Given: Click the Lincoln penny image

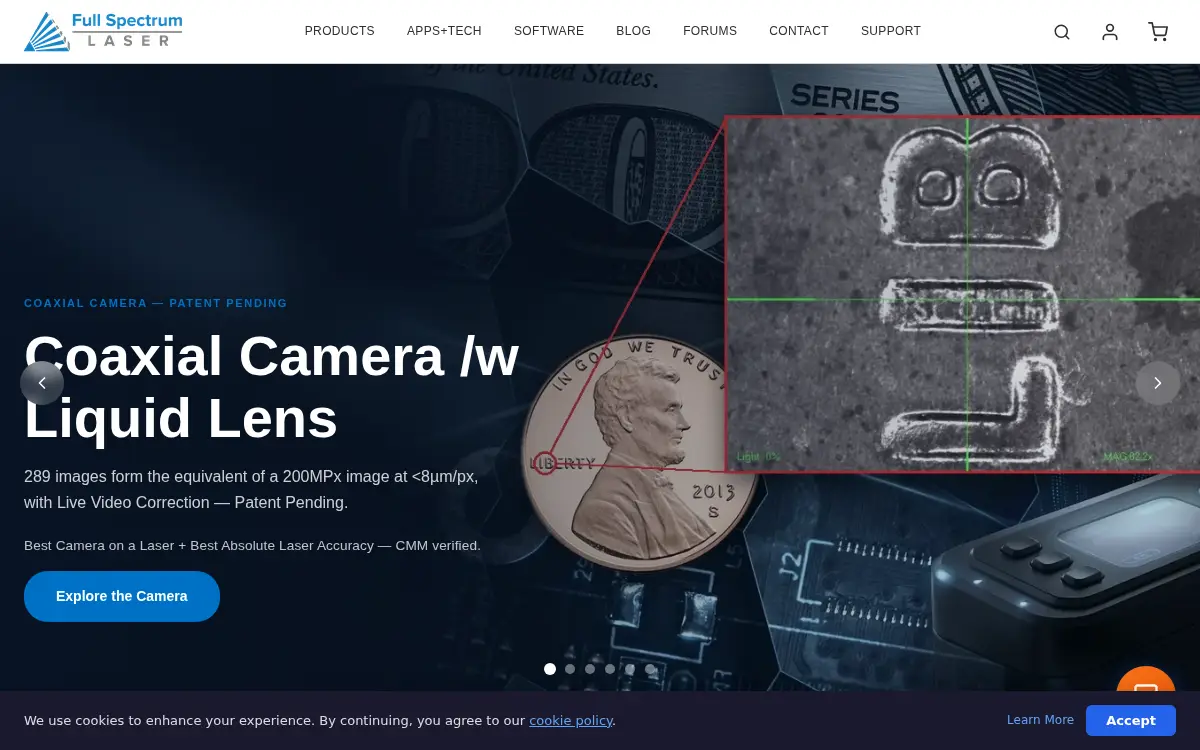Looking at the screenshot, I should coord(640,453).
